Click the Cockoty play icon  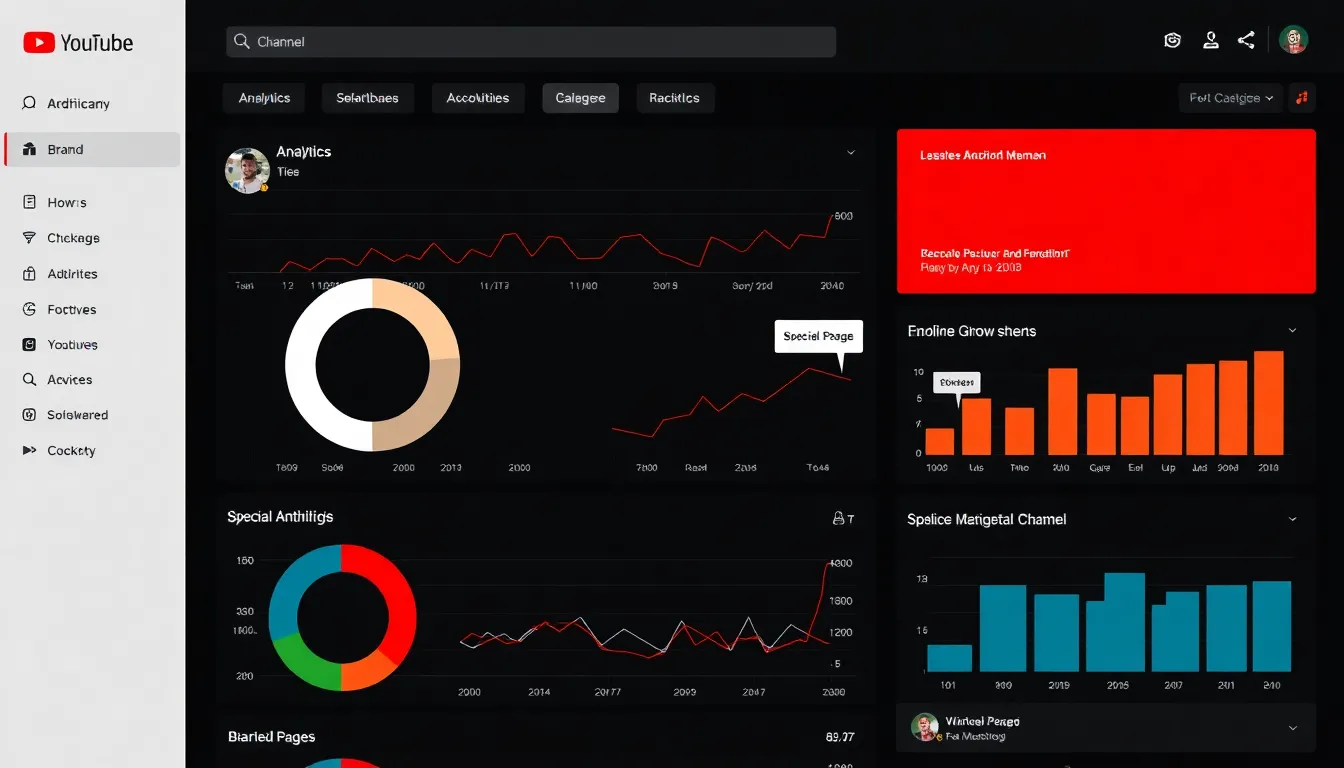click(x=28, y=451)
